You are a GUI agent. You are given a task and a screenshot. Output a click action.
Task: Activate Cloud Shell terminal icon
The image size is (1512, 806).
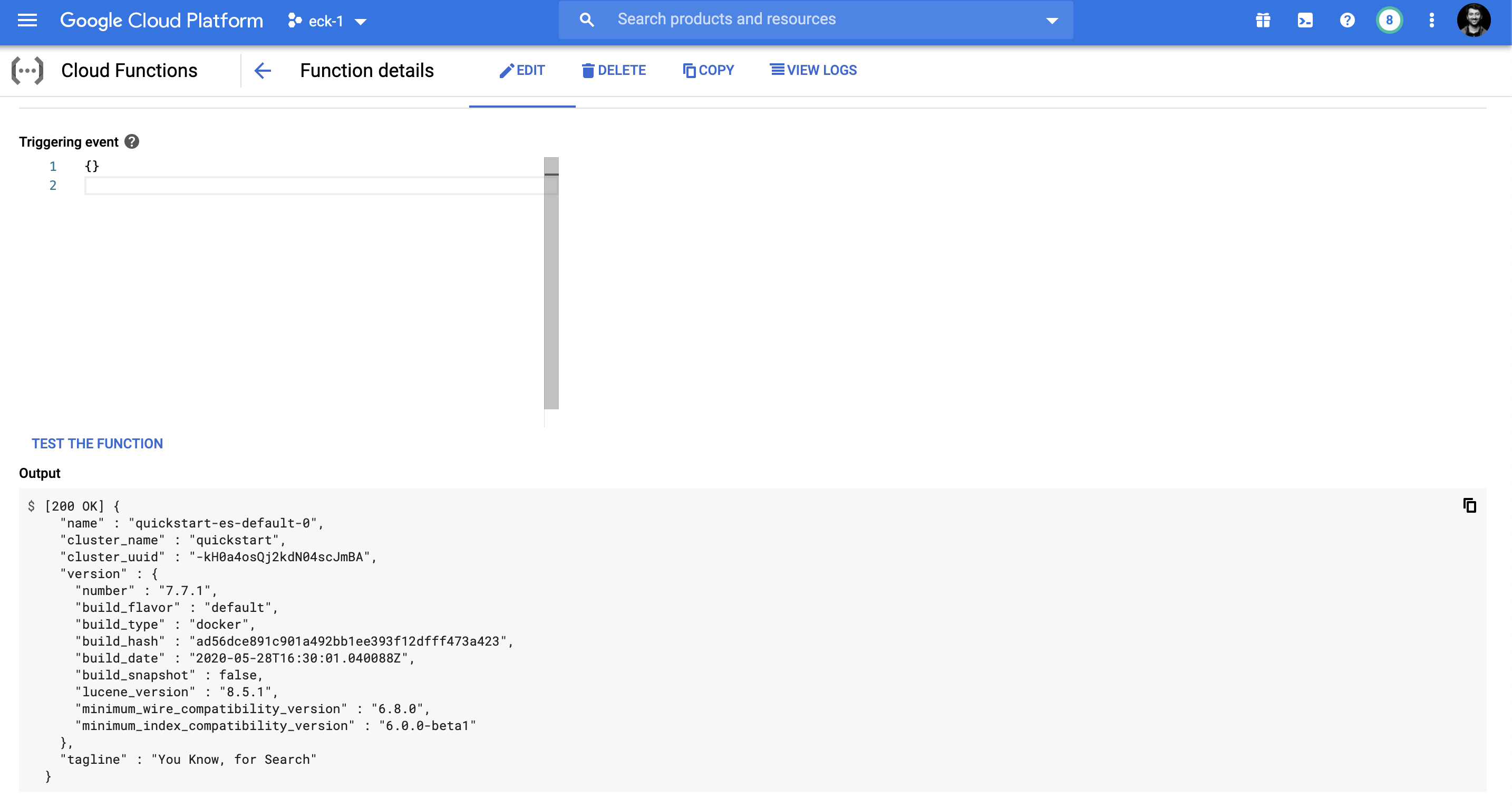[1305, 21]
